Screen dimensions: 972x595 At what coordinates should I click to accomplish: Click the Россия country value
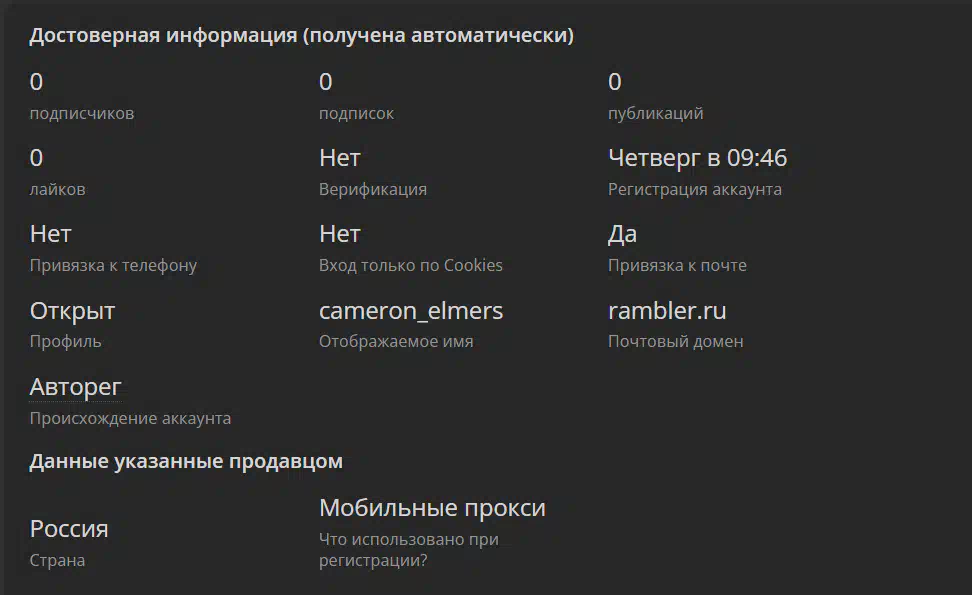(69, 529)
